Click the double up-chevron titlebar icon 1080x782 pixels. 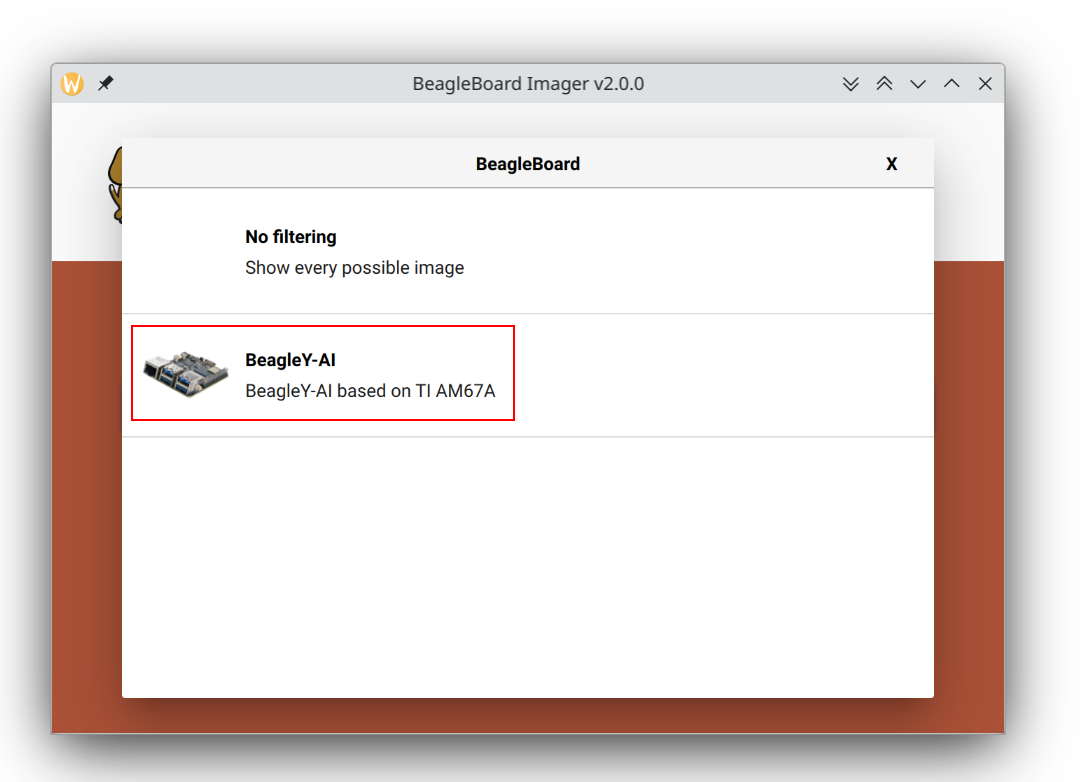coord(884,84)
